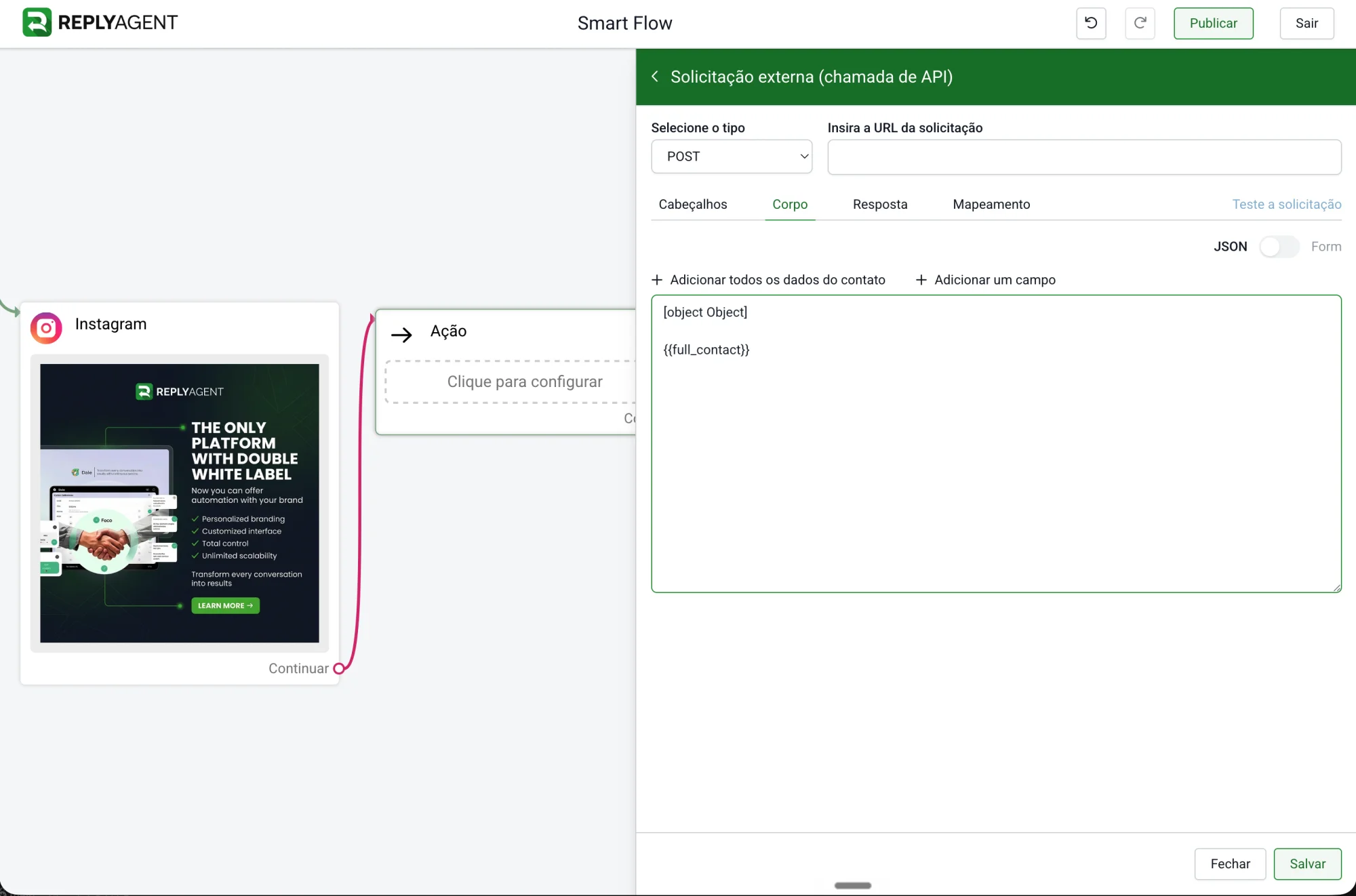Click the LEARN MORE button in image

pos(225,605)
